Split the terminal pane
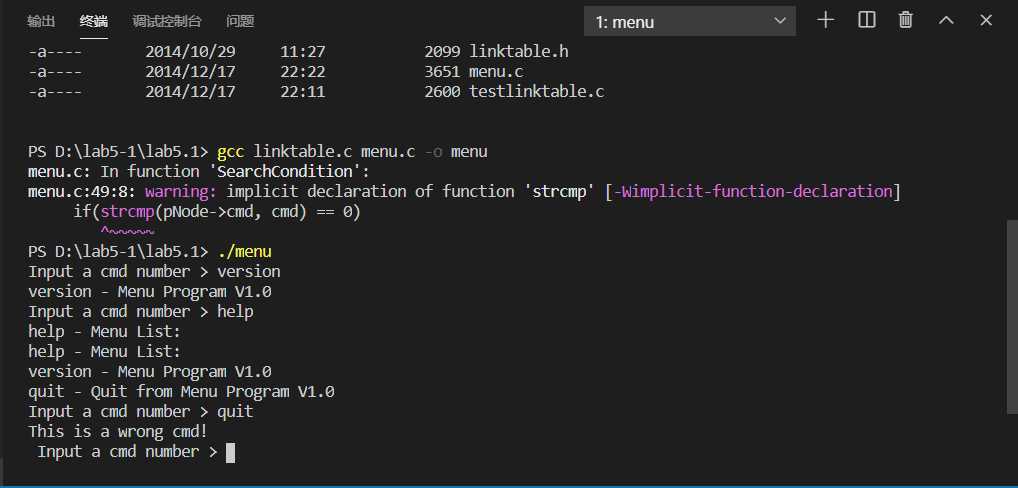The image size is (1018, 488). pos(867,20)
